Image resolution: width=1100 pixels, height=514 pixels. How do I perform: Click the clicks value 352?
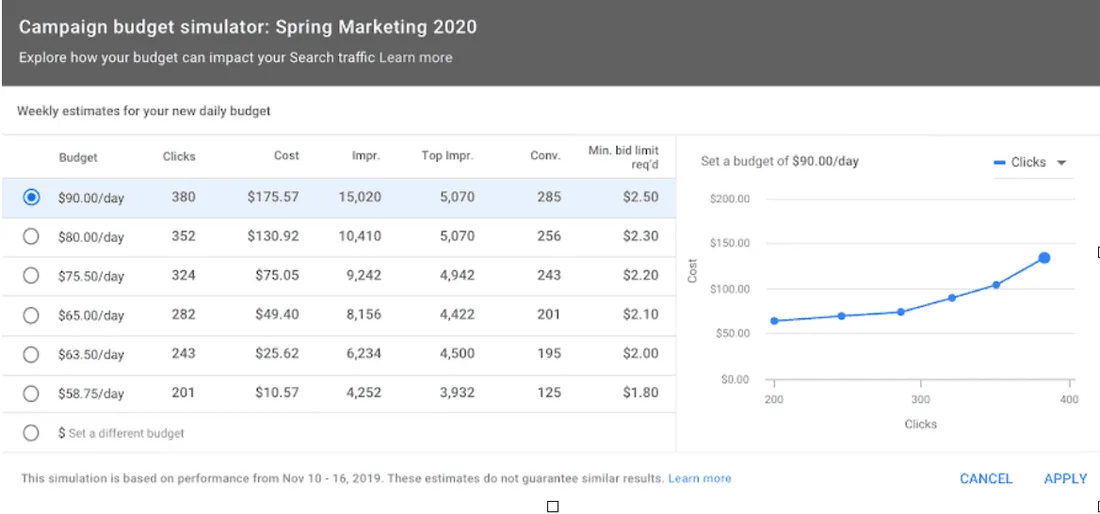[x=184, y=237]
